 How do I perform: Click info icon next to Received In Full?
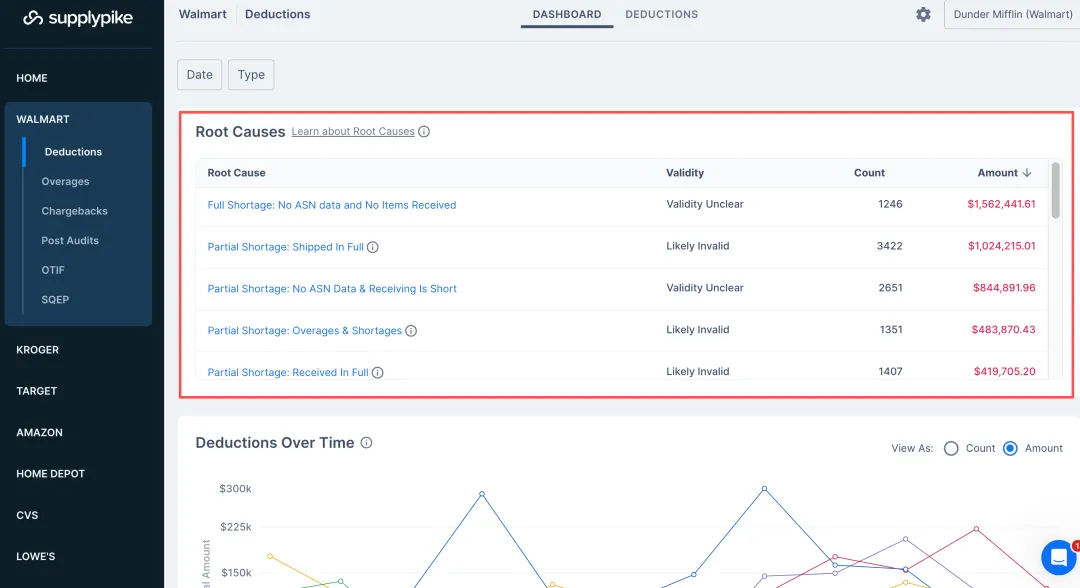(378, 373)
